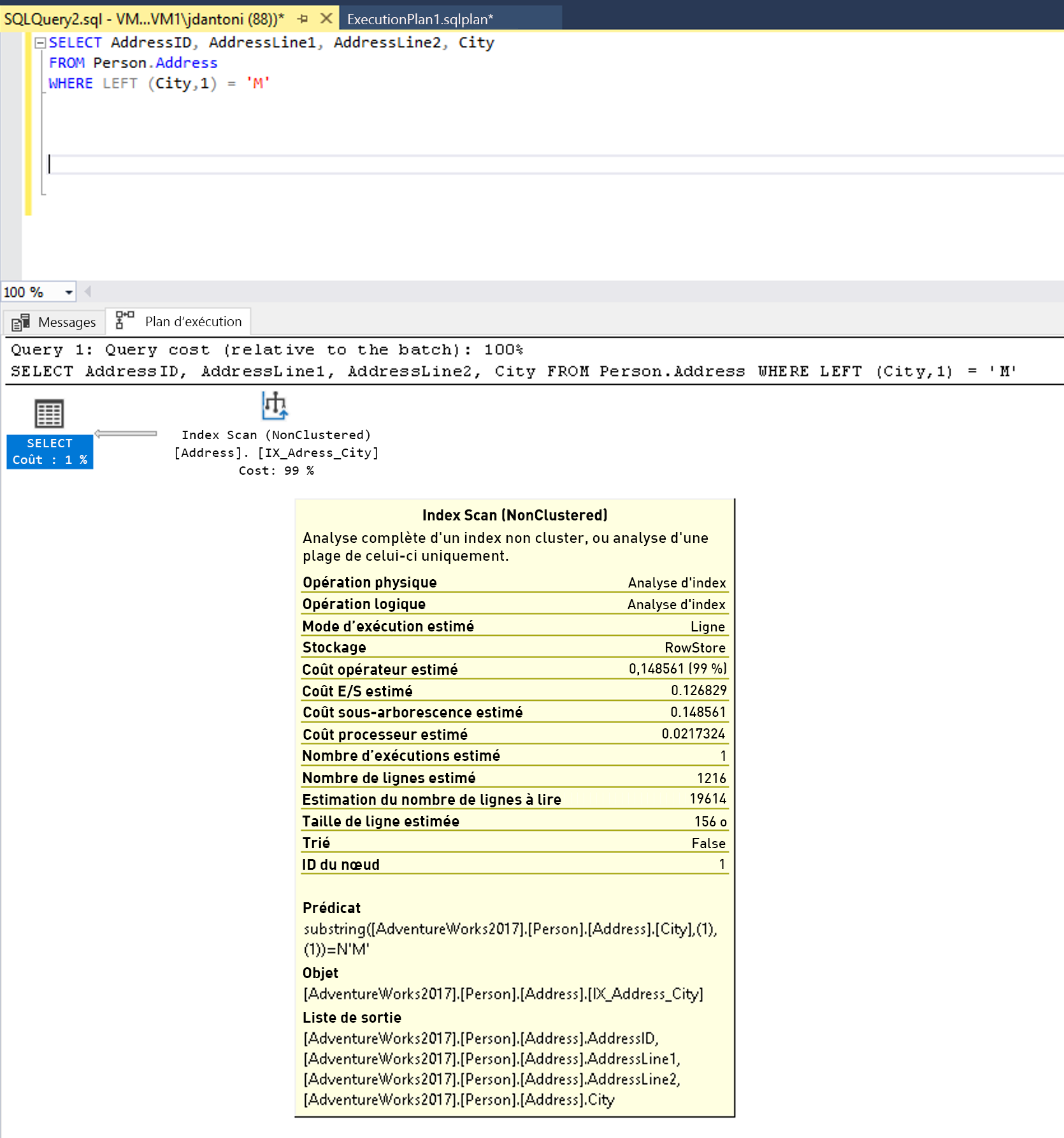Image resolution: width=1064 pixels, height=1138 pixels.
Task: Switch to ExecutionPlan1.sqlplan tab
Action: tap(420, 19)
